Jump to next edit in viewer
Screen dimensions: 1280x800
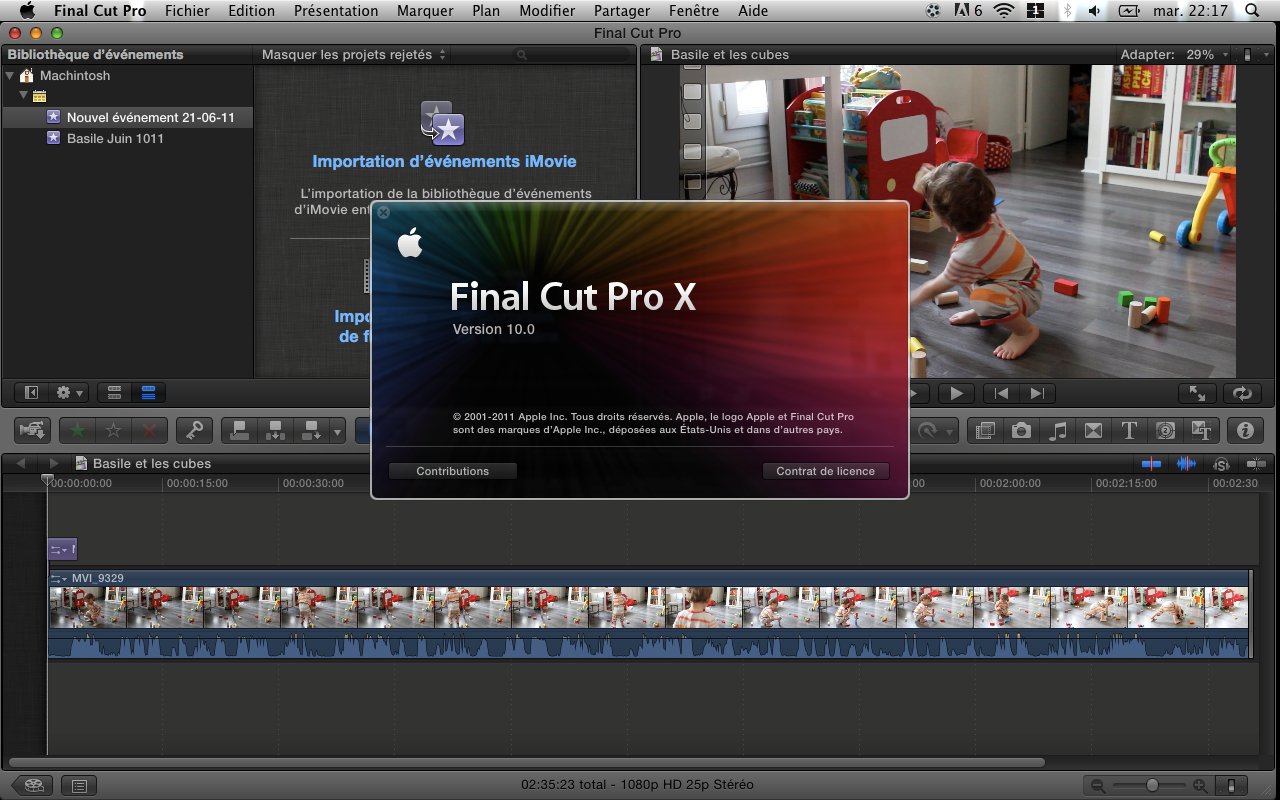(1037, 393)
